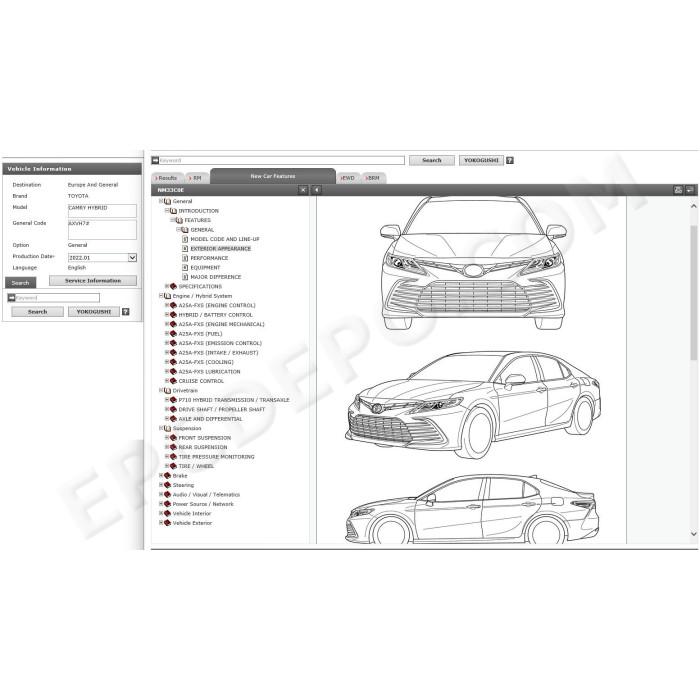Click the vertical scrollbar thumb in viewer

point(694,292)
